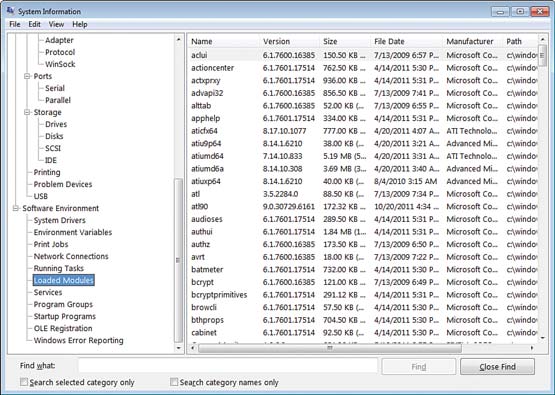The width and height of the screenshot is (555, 395).
Task: Select the atiumd64 module row
Action: 362,156
